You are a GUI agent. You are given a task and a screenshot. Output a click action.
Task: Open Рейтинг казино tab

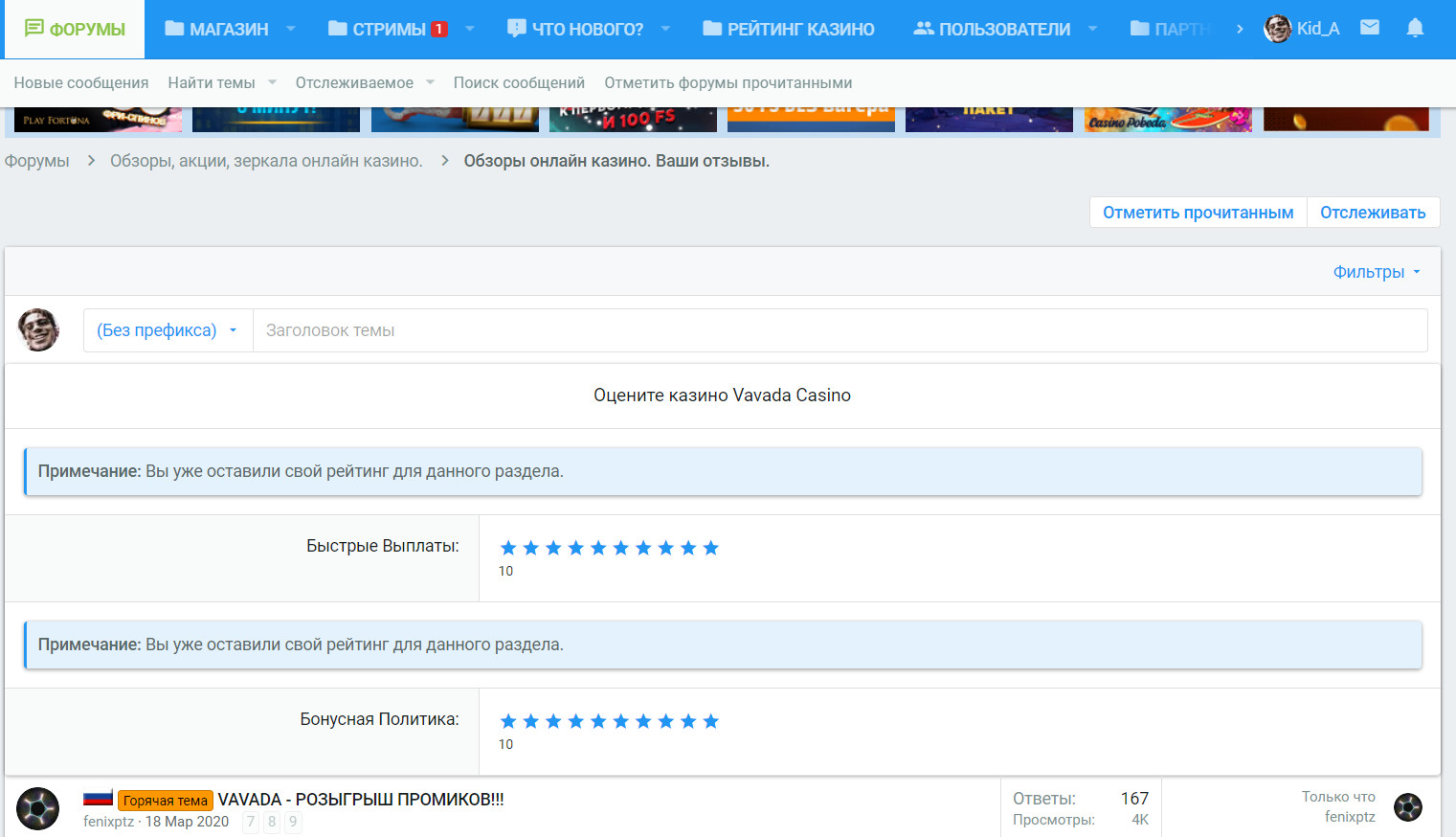point(789,29)
